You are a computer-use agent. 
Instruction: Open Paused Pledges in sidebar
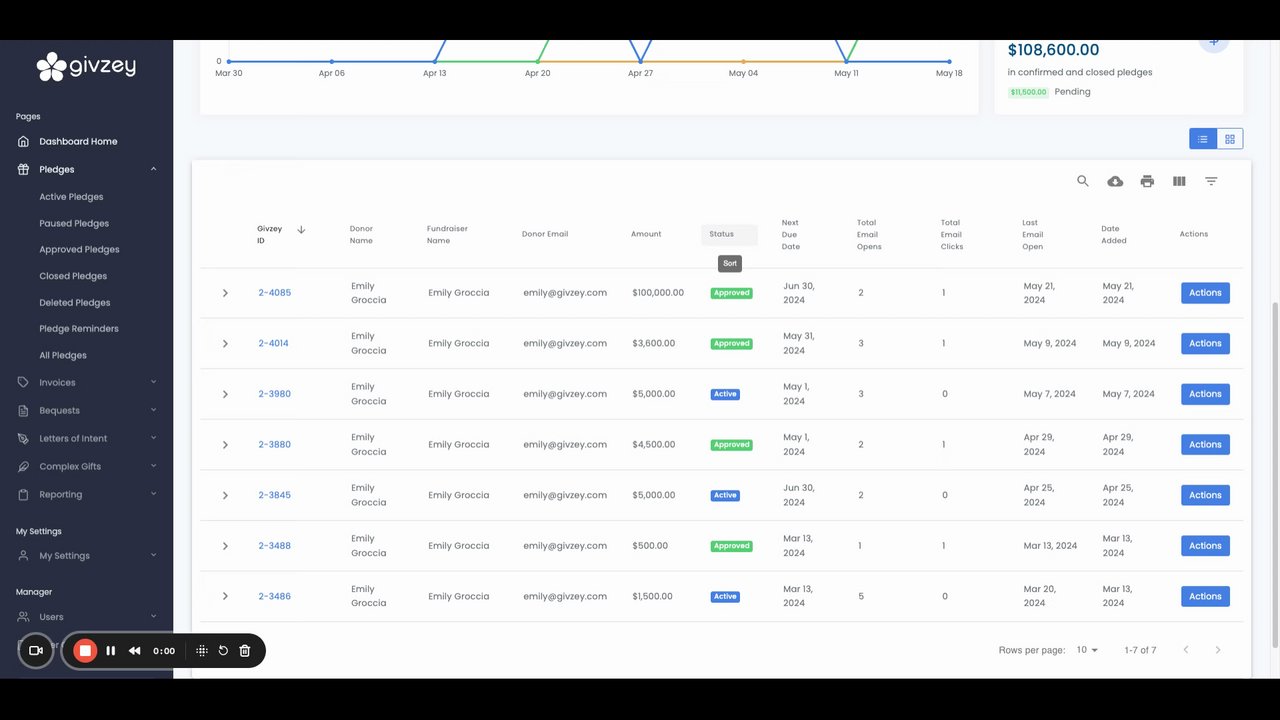coord(74,223)
